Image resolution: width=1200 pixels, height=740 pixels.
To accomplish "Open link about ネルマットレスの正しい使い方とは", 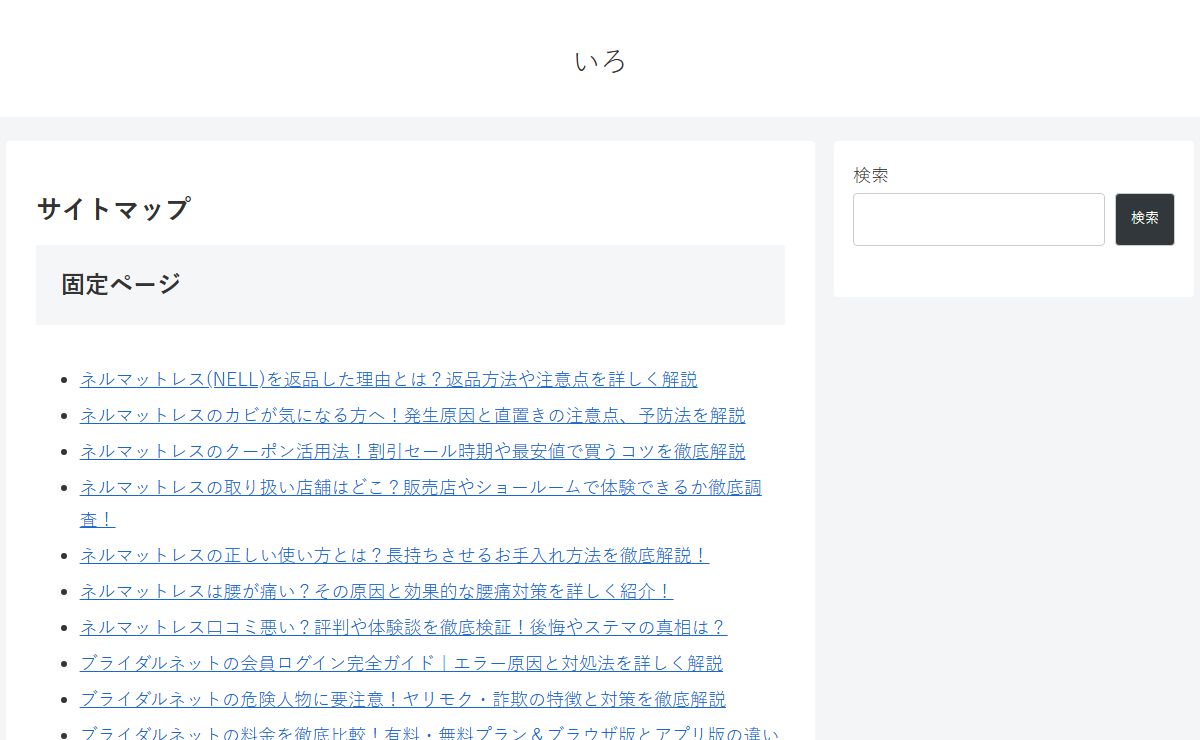I will [x=394, y=555].
